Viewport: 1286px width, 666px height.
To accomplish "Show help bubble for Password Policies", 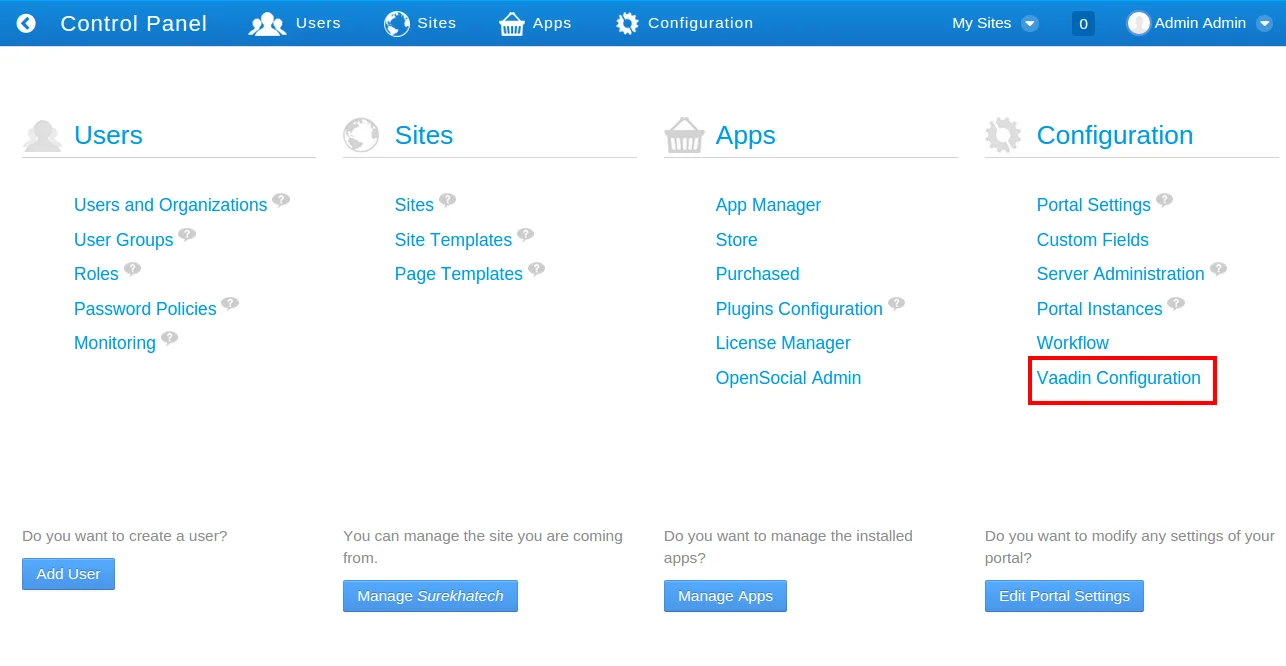I will pos(230,304).
